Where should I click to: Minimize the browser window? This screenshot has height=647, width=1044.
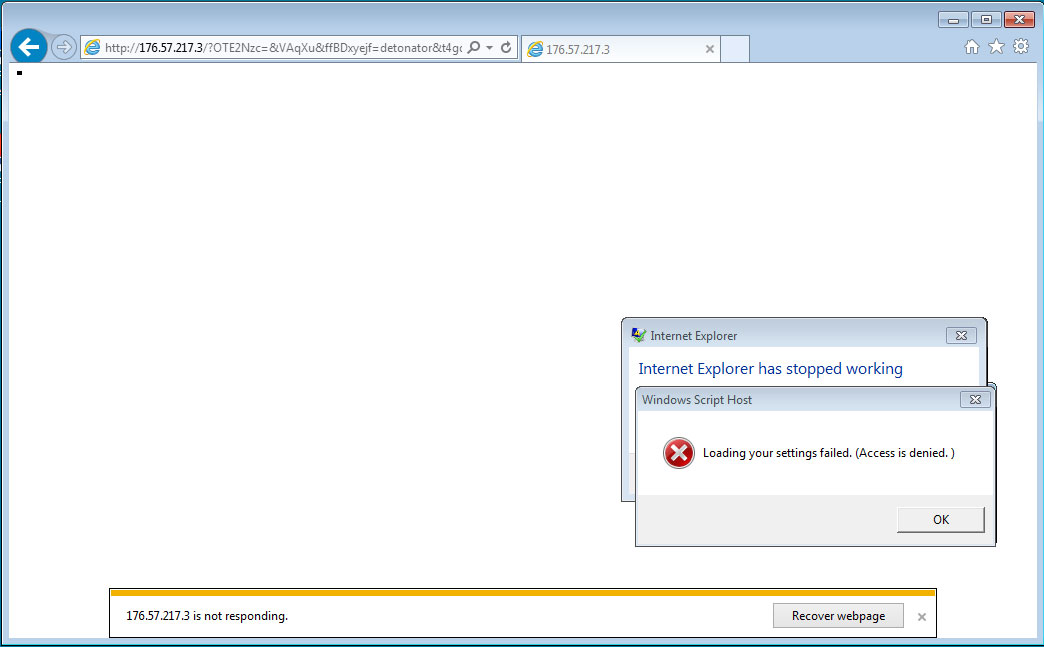[x=953, y=20]
